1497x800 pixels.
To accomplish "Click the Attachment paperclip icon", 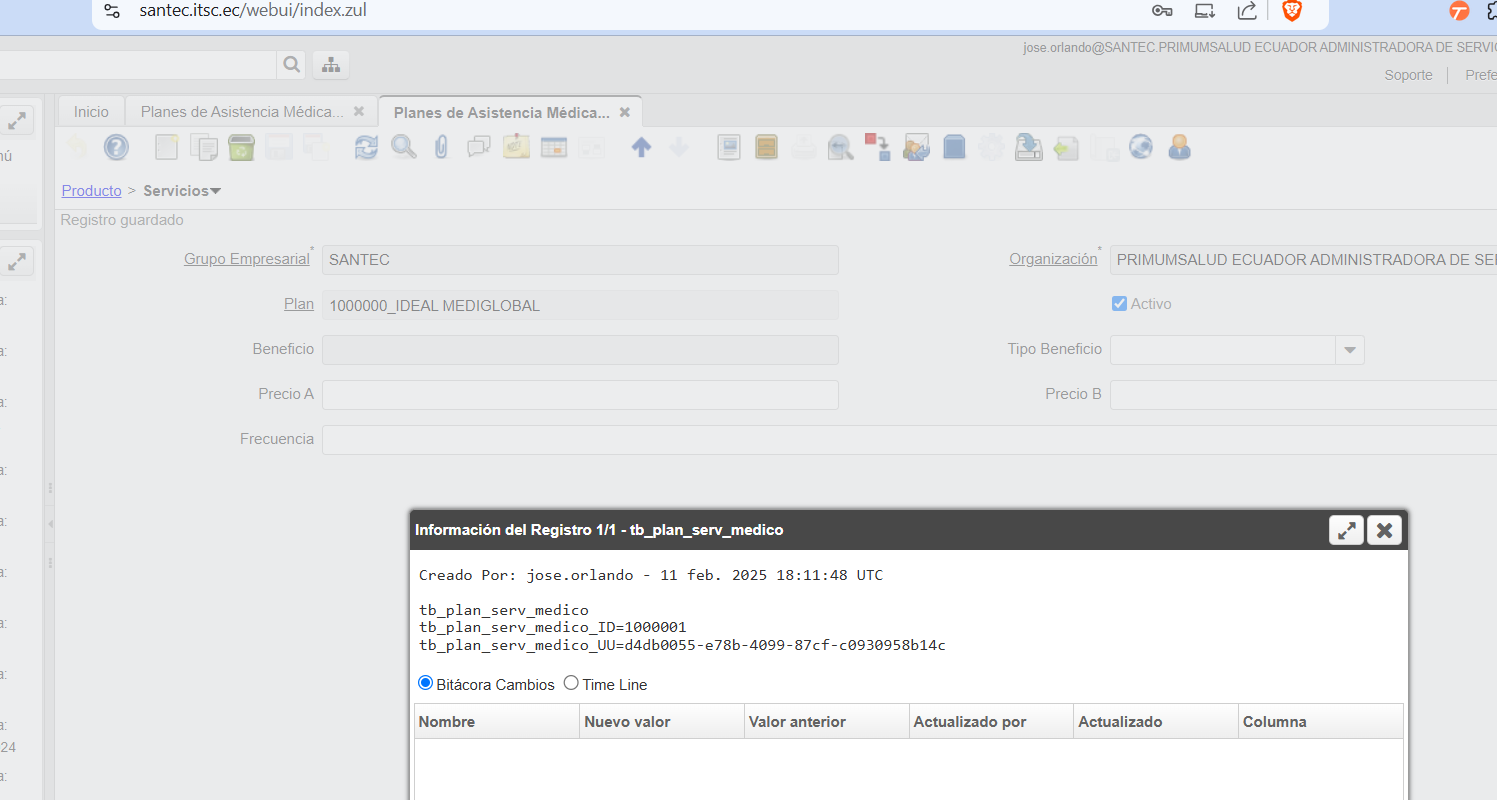I will [441, 148].
